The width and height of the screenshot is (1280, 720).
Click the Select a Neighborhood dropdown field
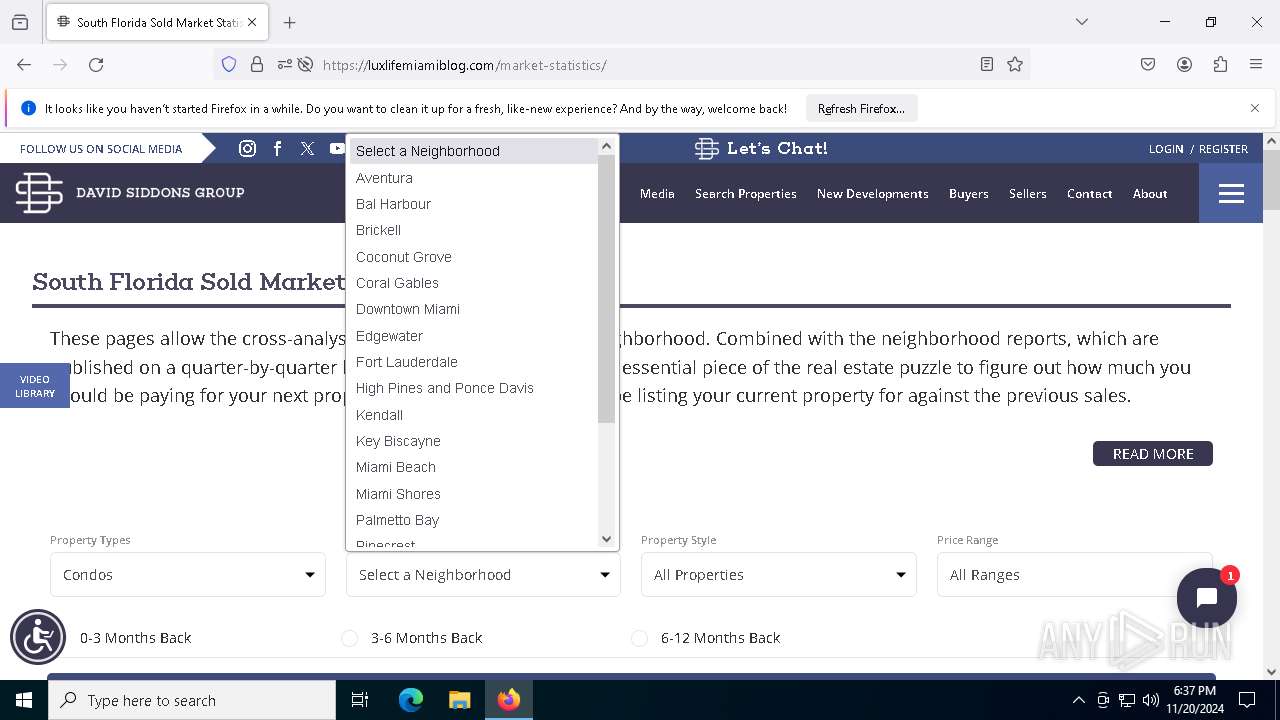[483, 575]
